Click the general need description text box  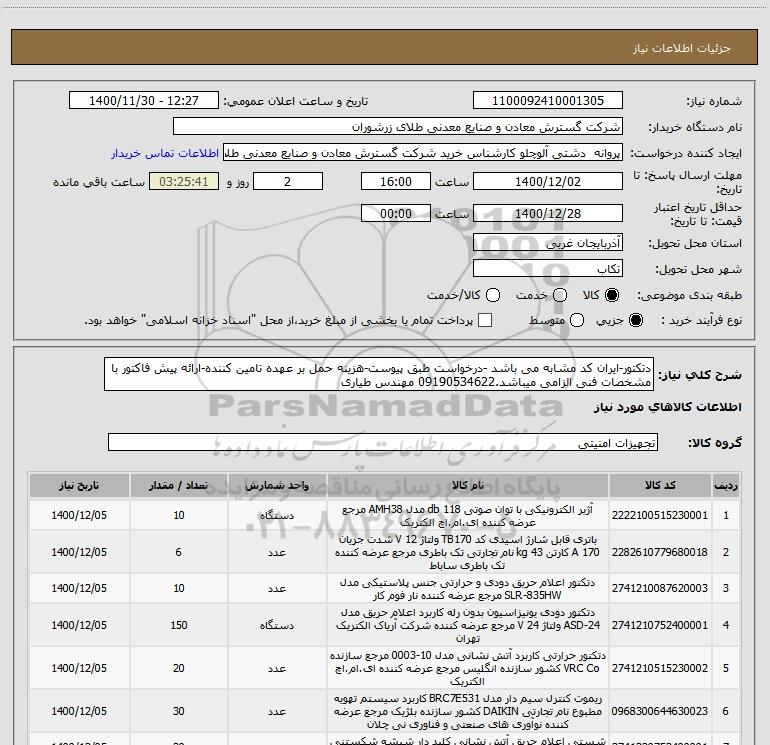pos(379,374)
